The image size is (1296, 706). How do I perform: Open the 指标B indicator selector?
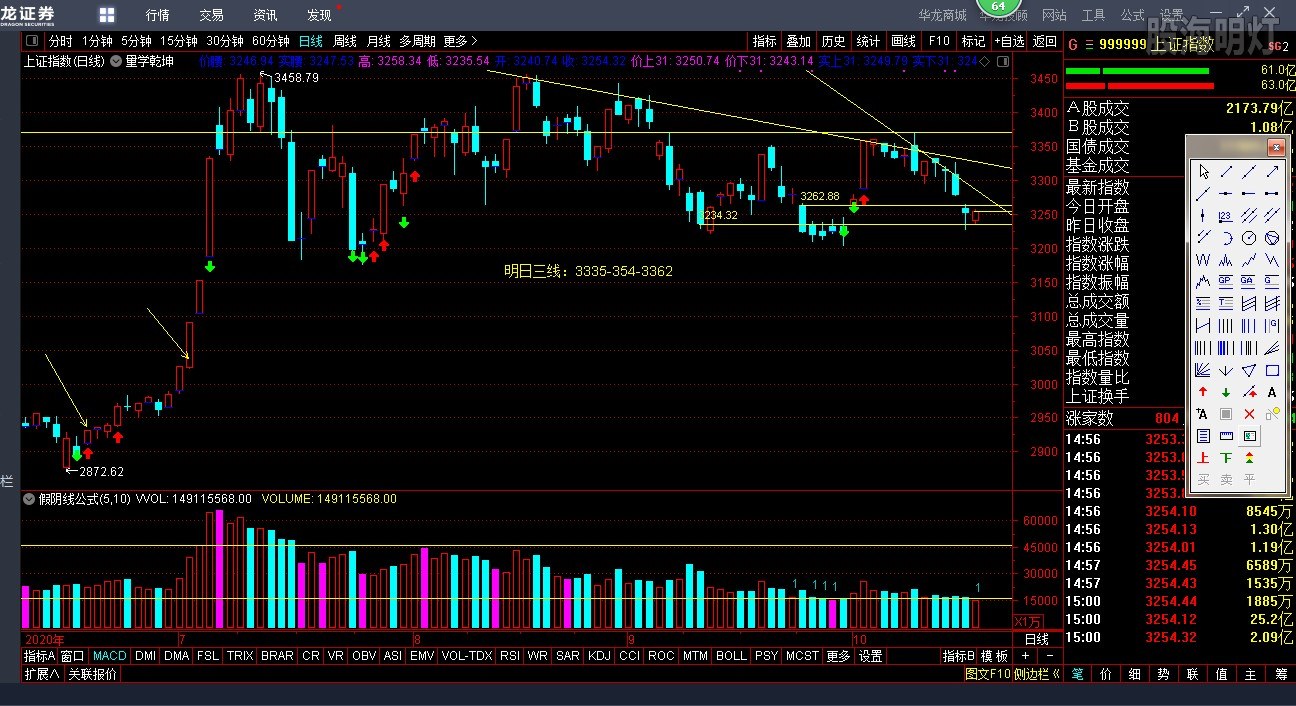[958, 656]
